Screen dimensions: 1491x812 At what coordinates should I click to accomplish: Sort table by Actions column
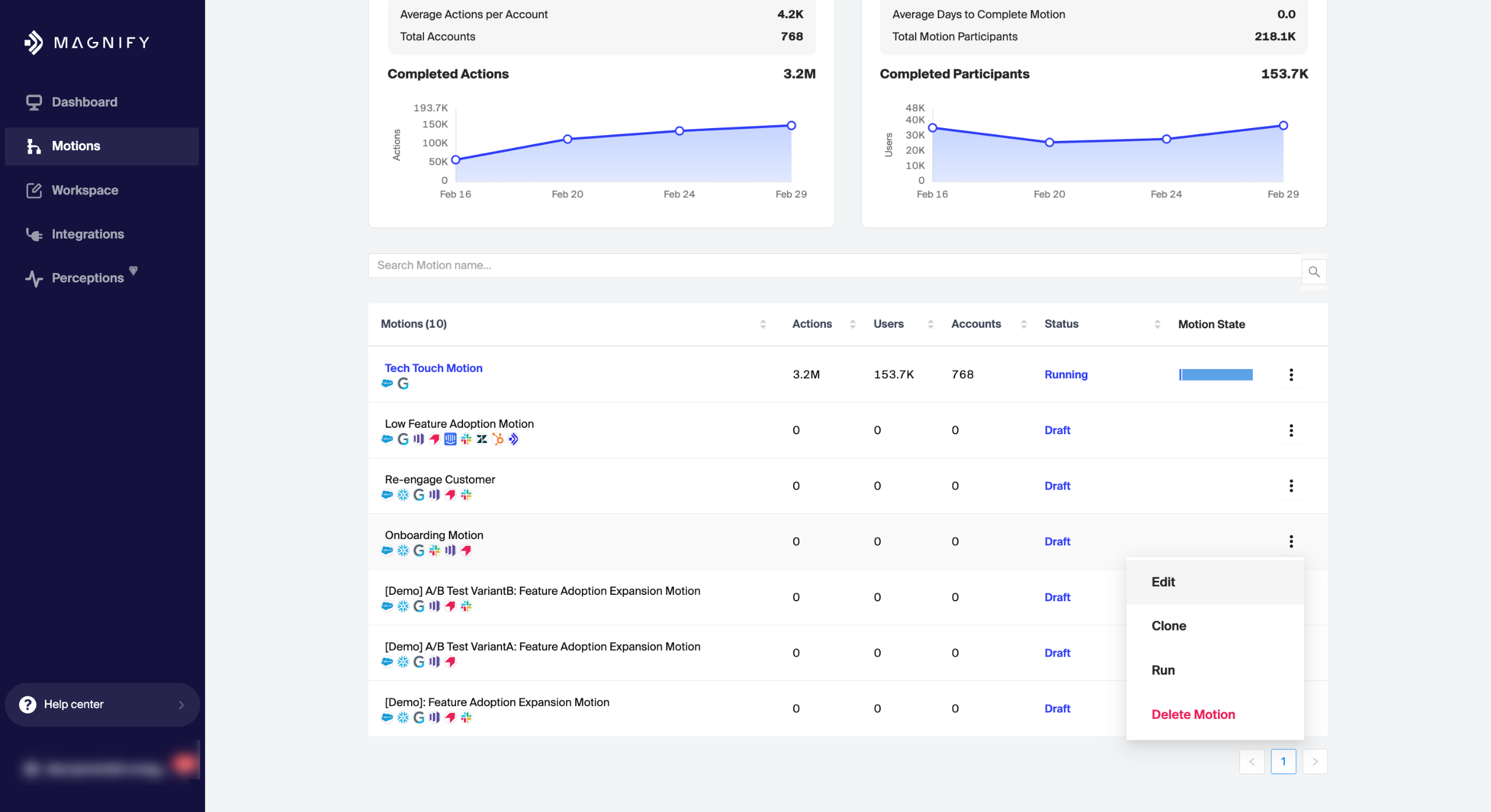pos(852,324)
